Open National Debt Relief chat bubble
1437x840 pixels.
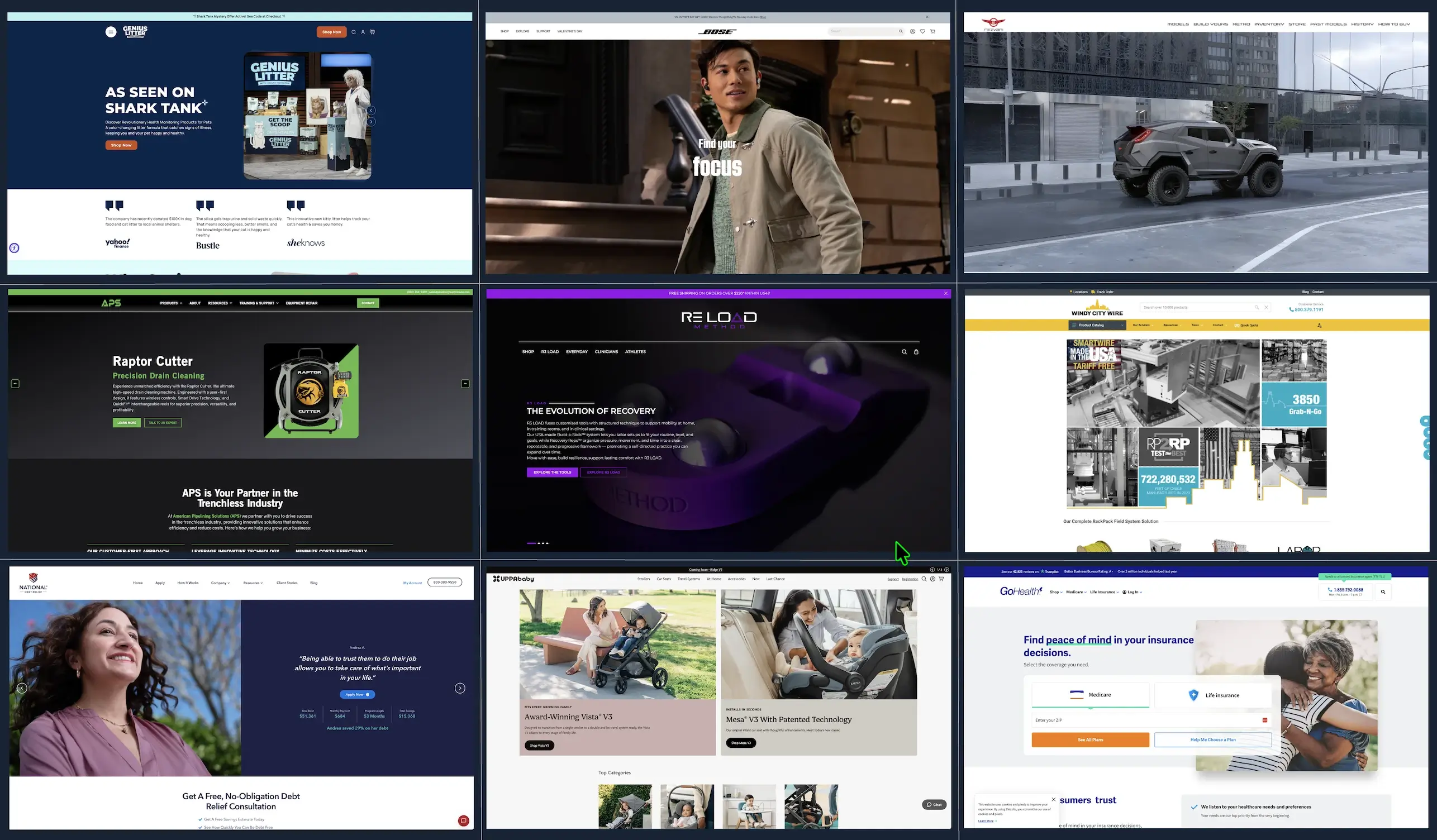464,820
